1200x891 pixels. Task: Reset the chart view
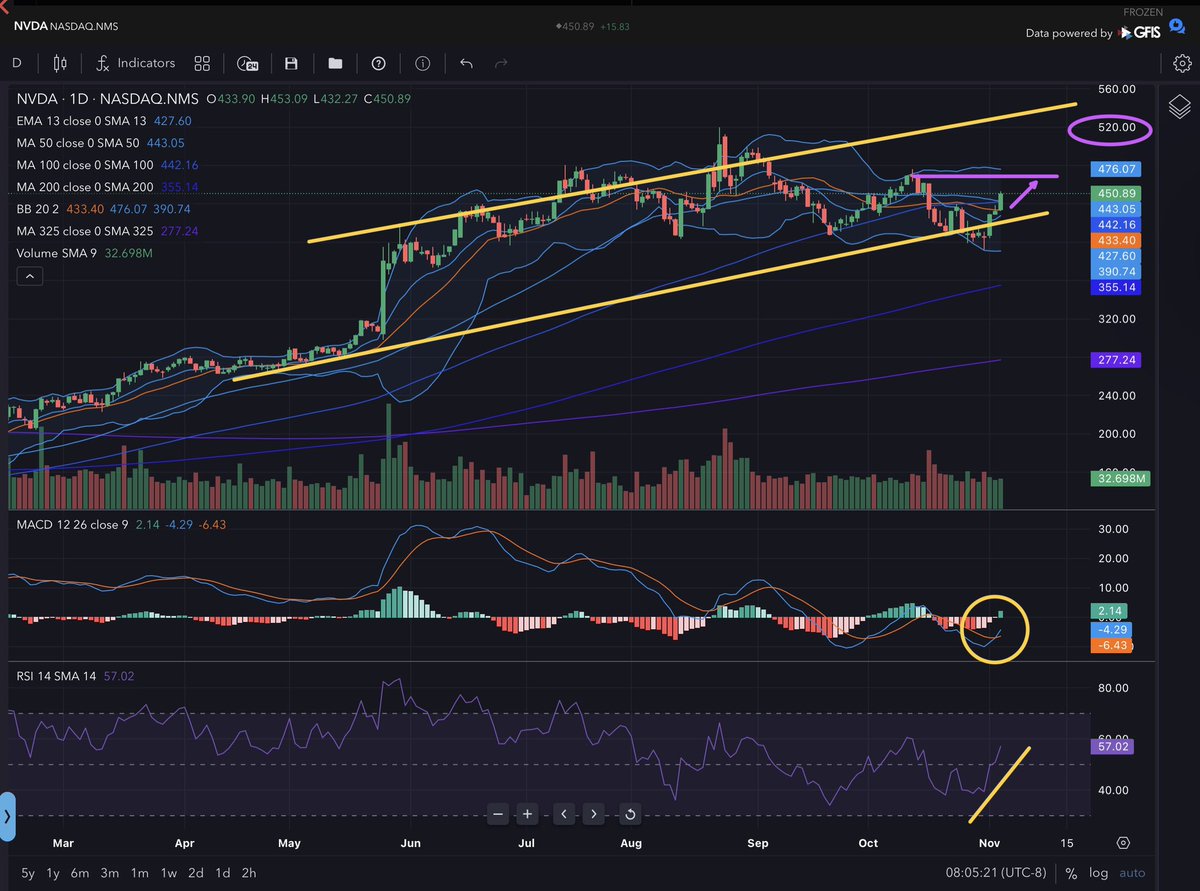coord(630,813)
